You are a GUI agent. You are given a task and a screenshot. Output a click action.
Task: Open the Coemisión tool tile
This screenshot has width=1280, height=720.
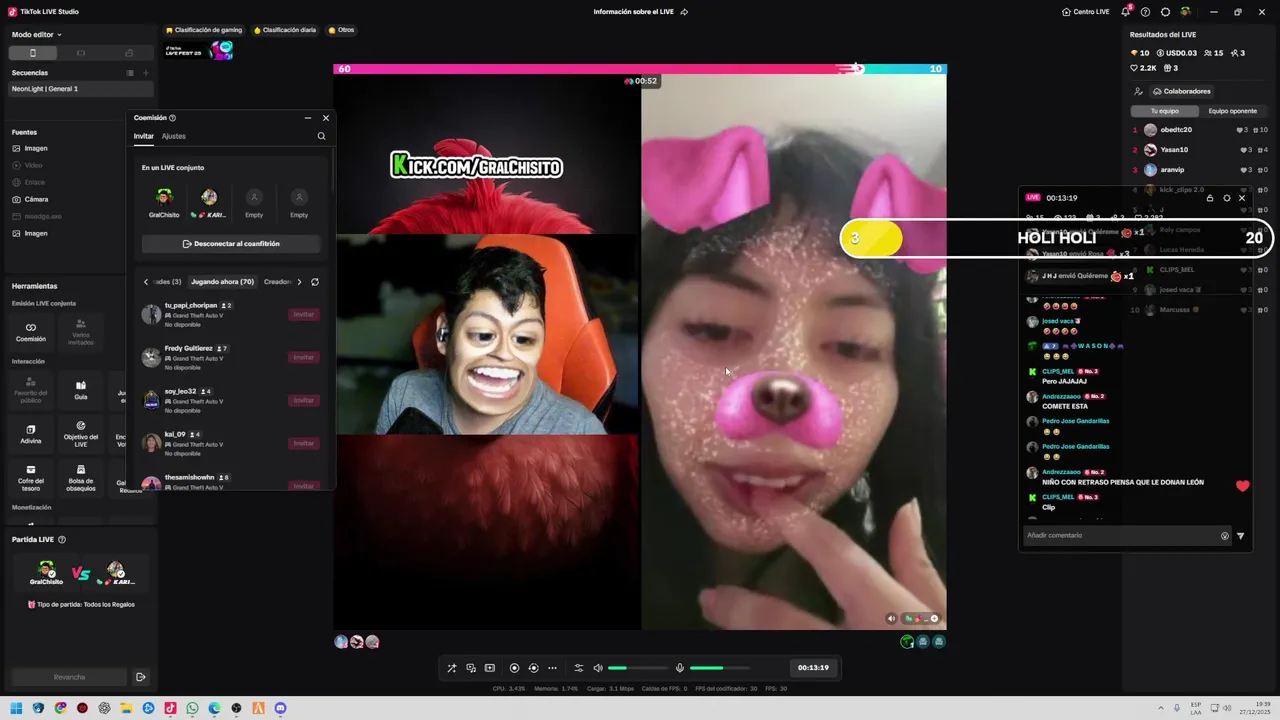tap(31, 332)
